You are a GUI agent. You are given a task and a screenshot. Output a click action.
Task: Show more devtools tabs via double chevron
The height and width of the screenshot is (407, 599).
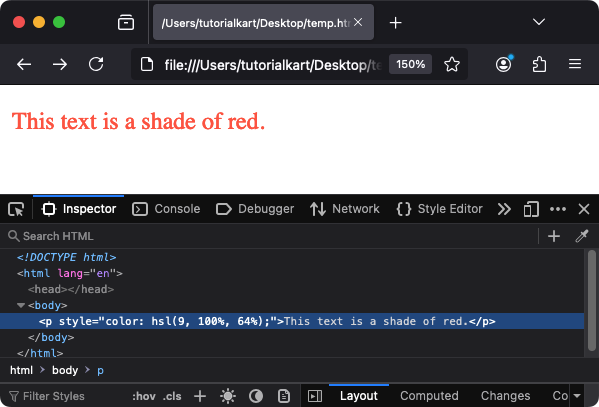pyautogui.click(x=504, y=209)
